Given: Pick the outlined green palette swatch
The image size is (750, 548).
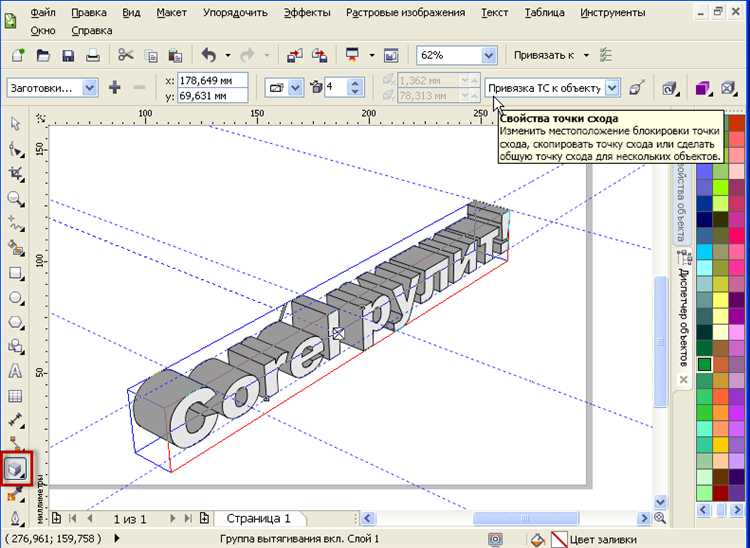Looking at the screenshot, I should tap(704, 365).
